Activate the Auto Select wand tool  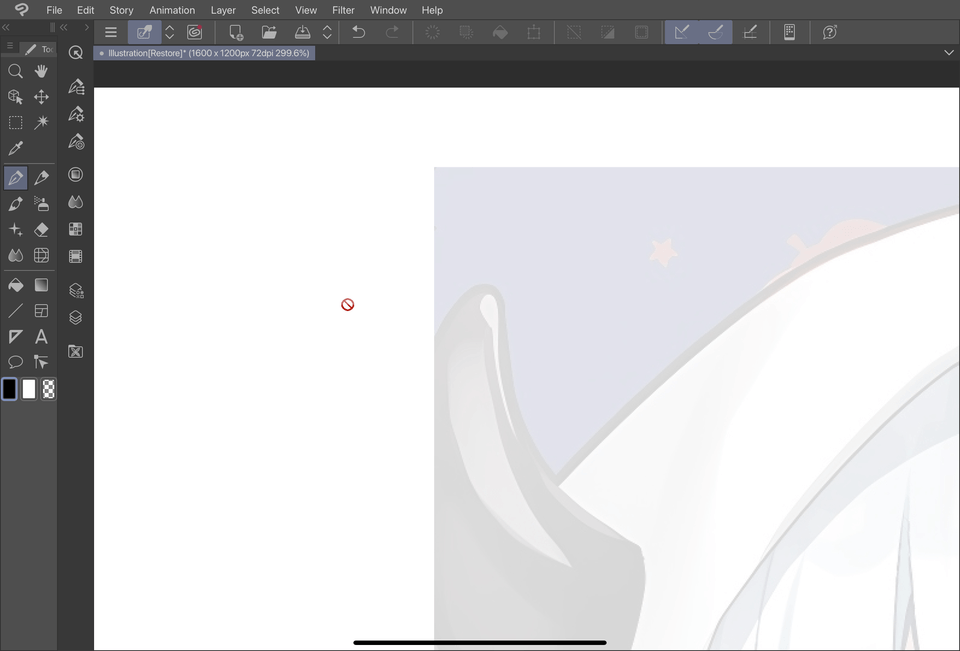click(x=41, y=122)
